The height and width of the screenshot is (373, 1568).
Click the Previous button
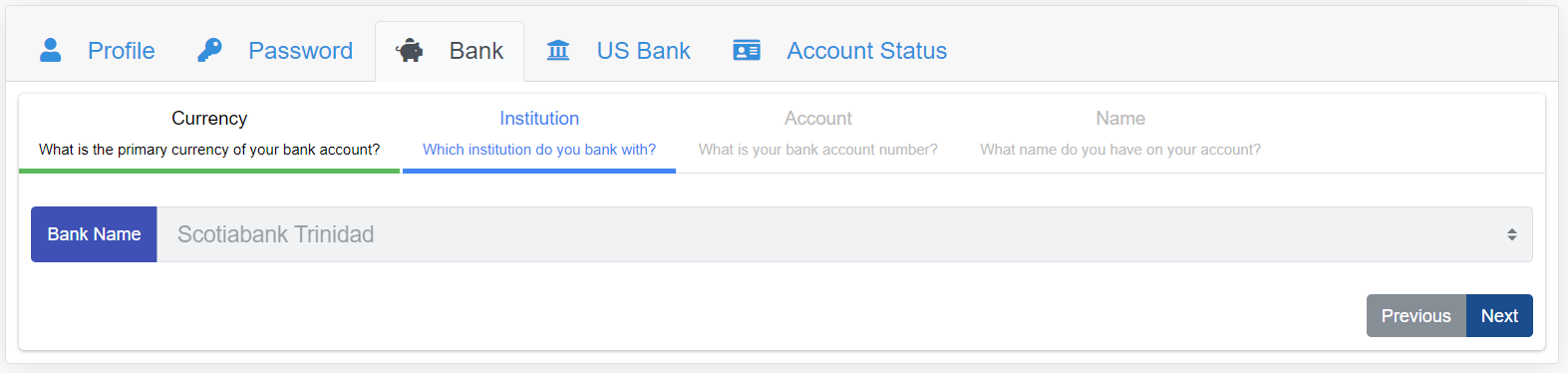click(1415, 316)
